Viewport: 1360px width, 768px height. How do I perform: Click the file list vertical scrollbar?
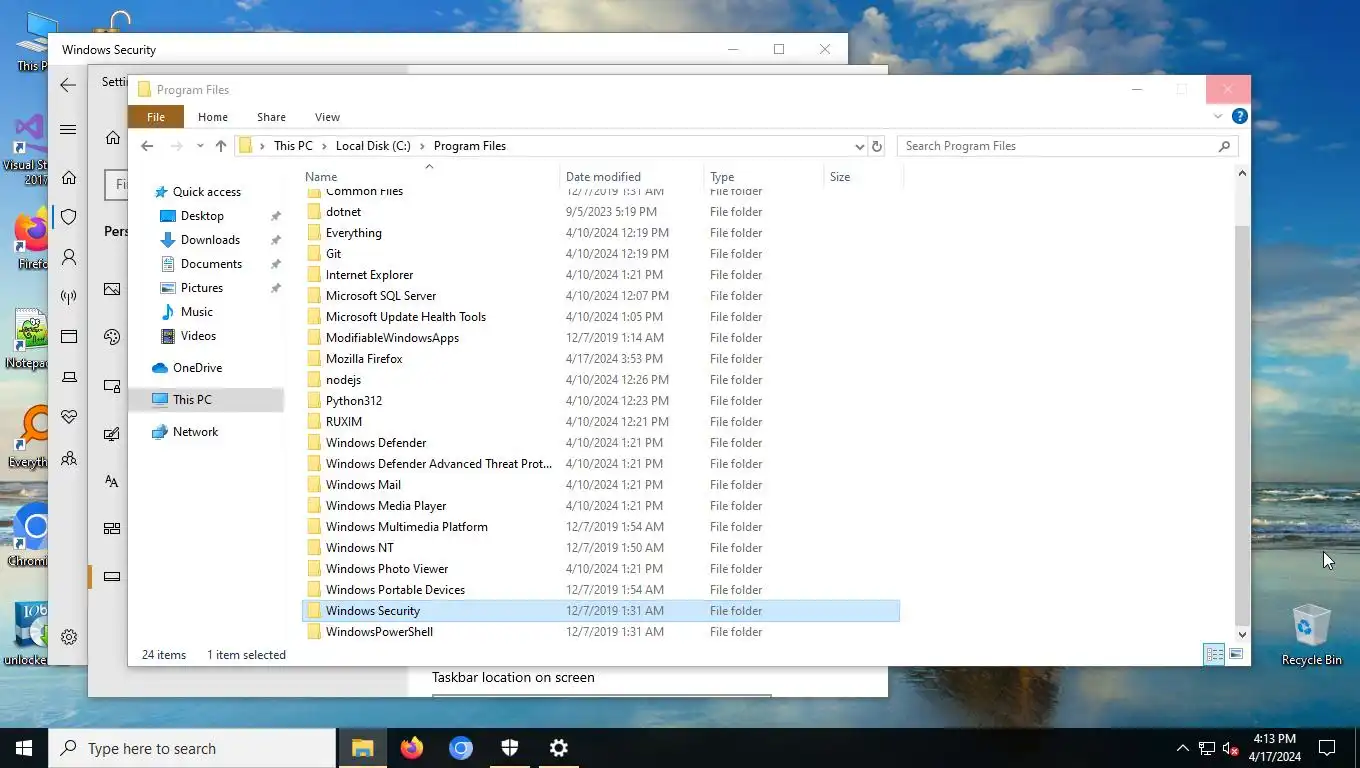tap(1242, 424)
